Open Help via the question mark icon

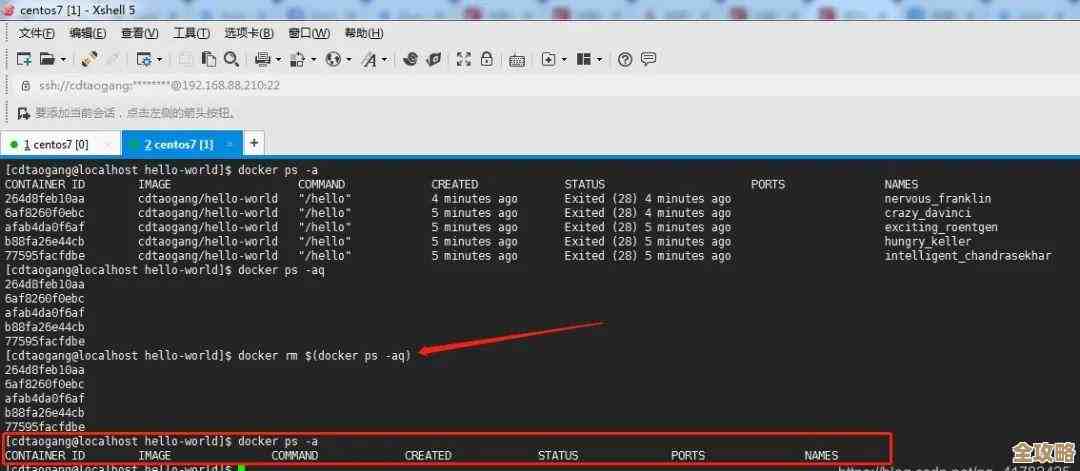(625, 59)
